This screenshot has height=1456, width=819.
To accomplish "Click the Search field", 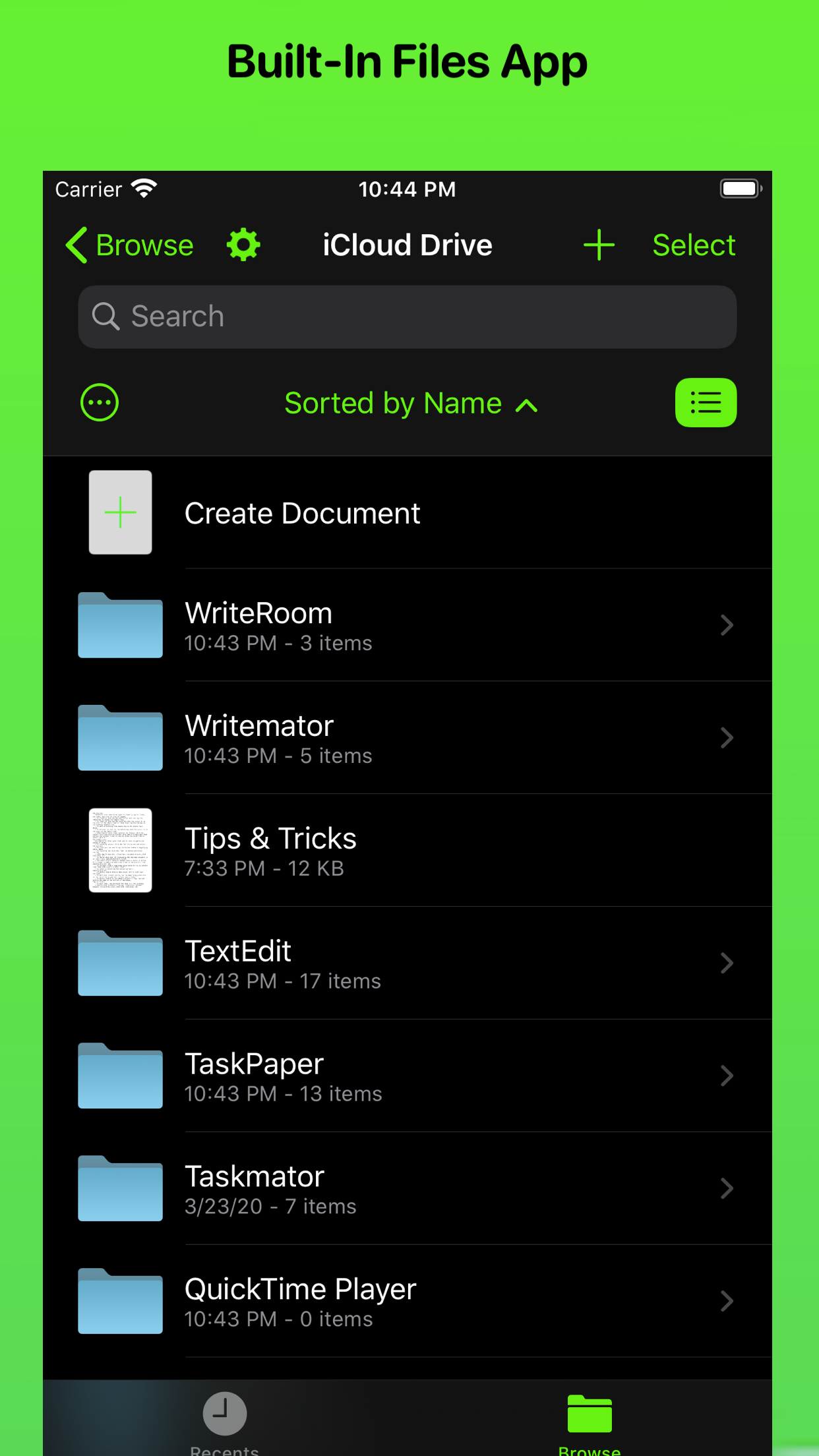I will click(408, 317).
